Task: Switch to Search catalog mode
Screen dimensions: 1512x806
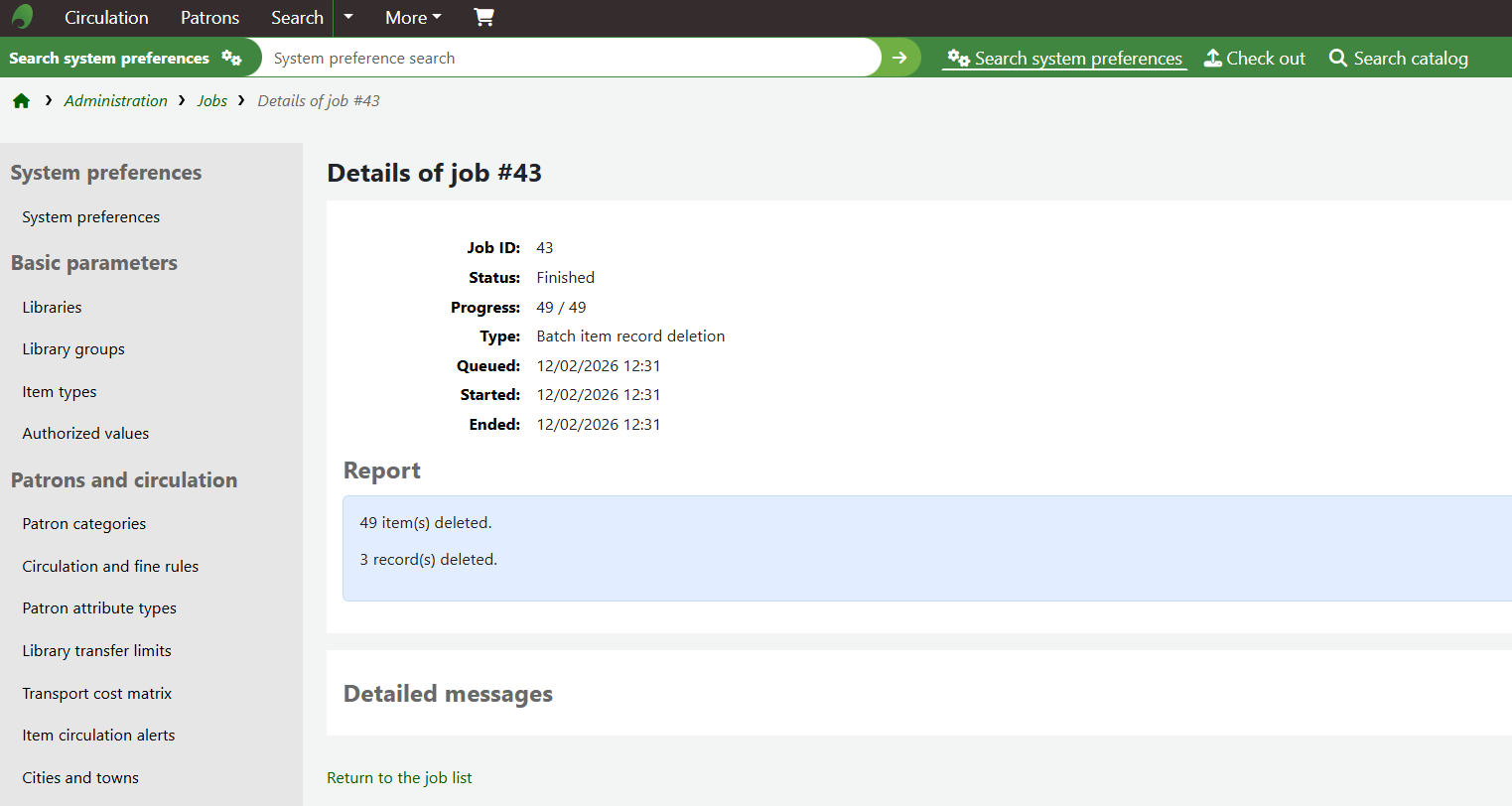Action: click(x=1398, y=59)
